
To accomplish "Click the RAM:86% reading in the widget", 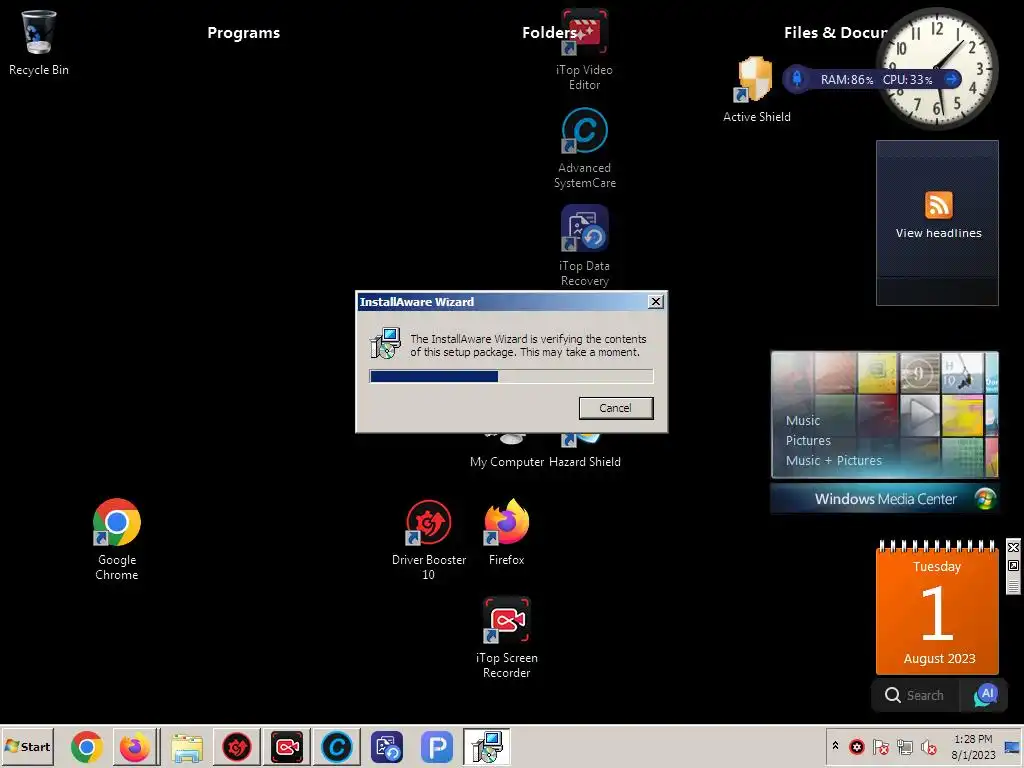I will pos(846,80).
